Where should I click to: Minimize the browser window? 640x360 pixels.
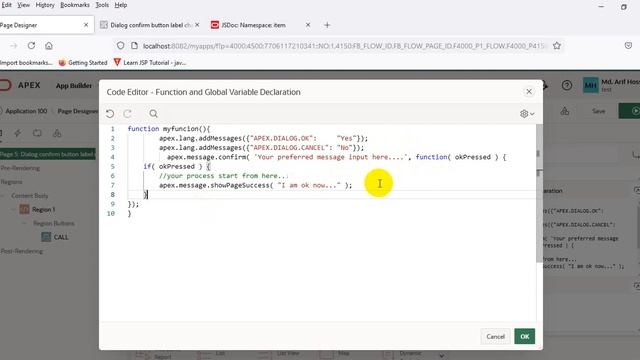click(x=601, y=6)
